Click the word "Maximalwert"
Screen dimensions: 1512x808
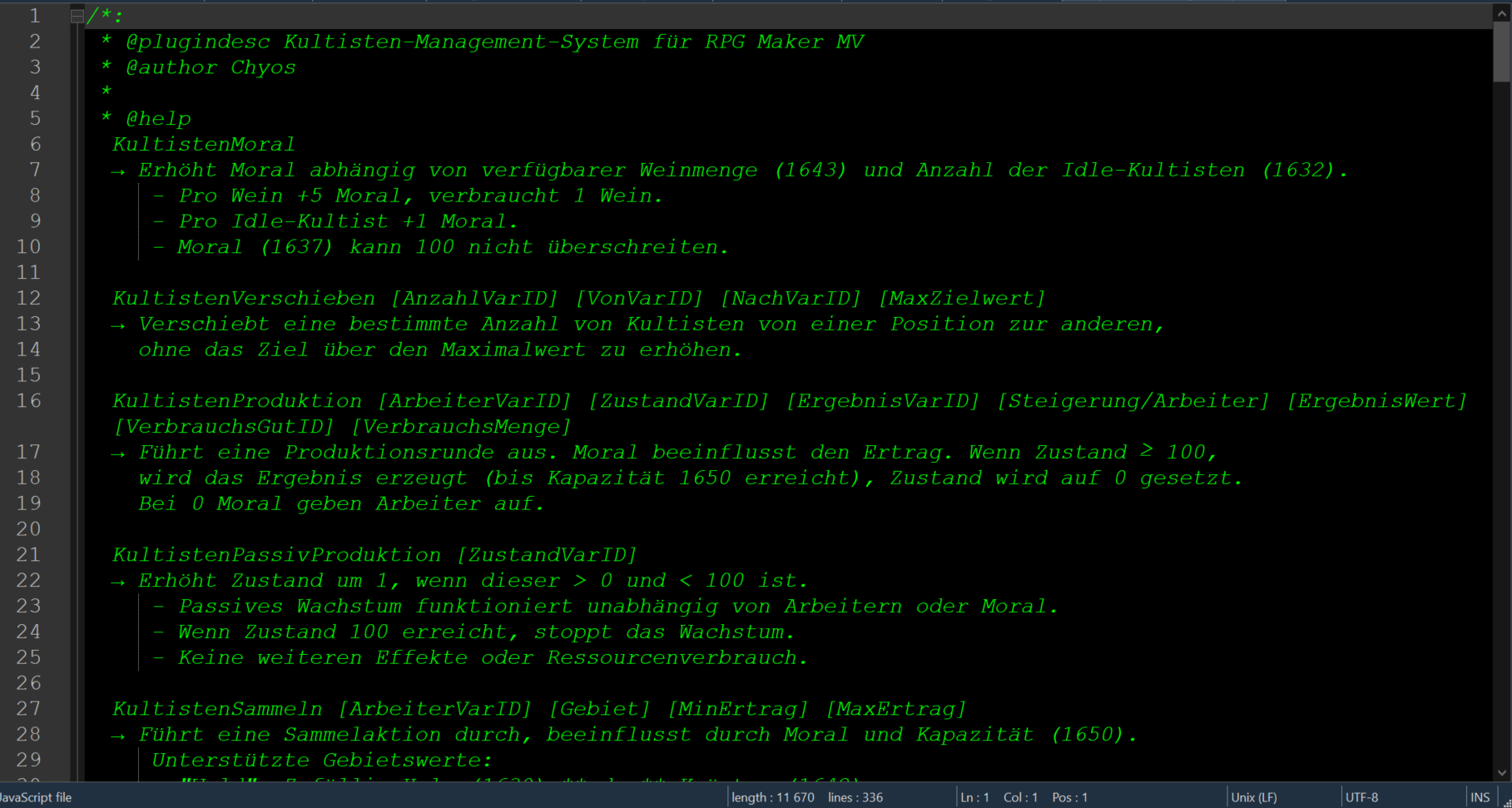click(x=513, y=349)
